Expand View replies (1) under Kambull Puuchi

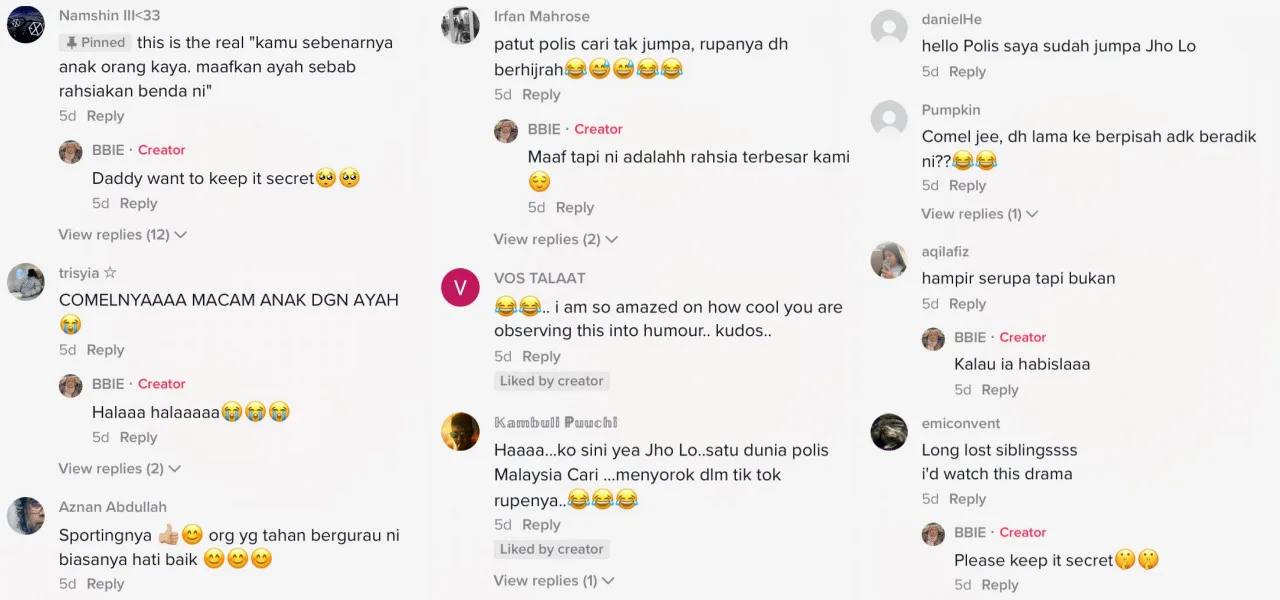tap(553, 581)
